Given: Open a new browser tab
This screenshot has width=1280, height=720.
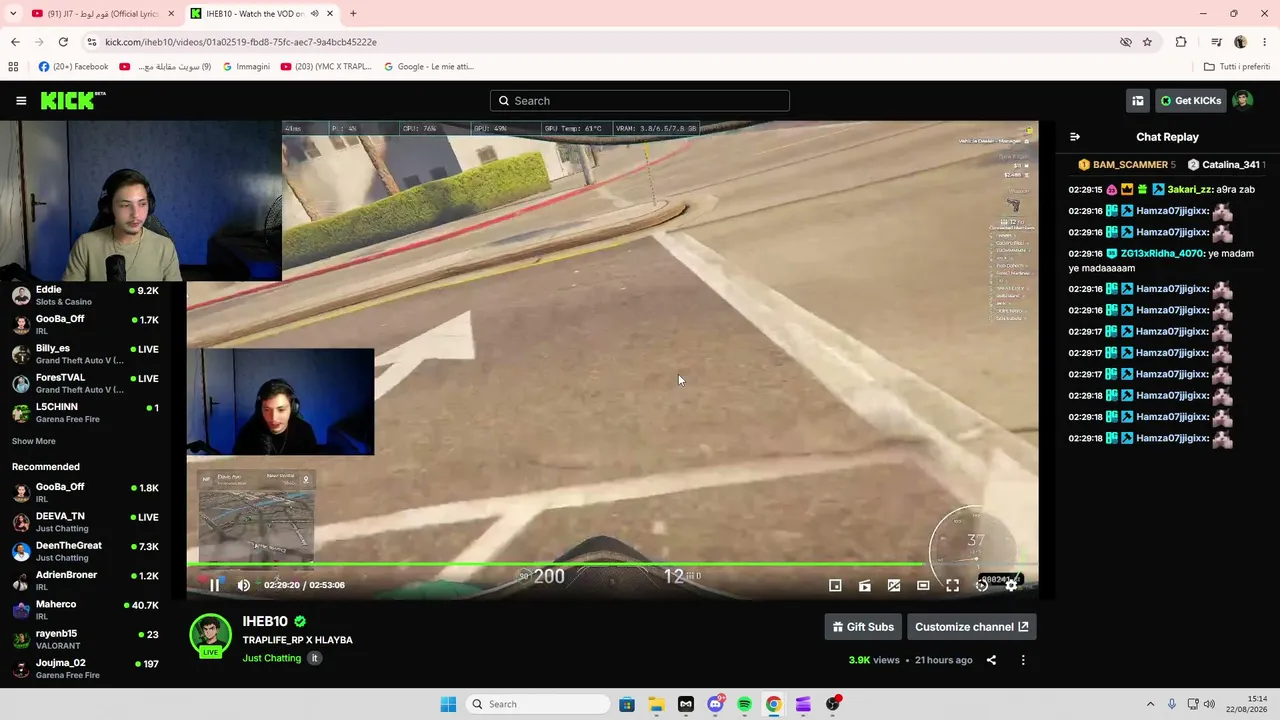Looking at the screenshot, I should [x=353, y=13].
